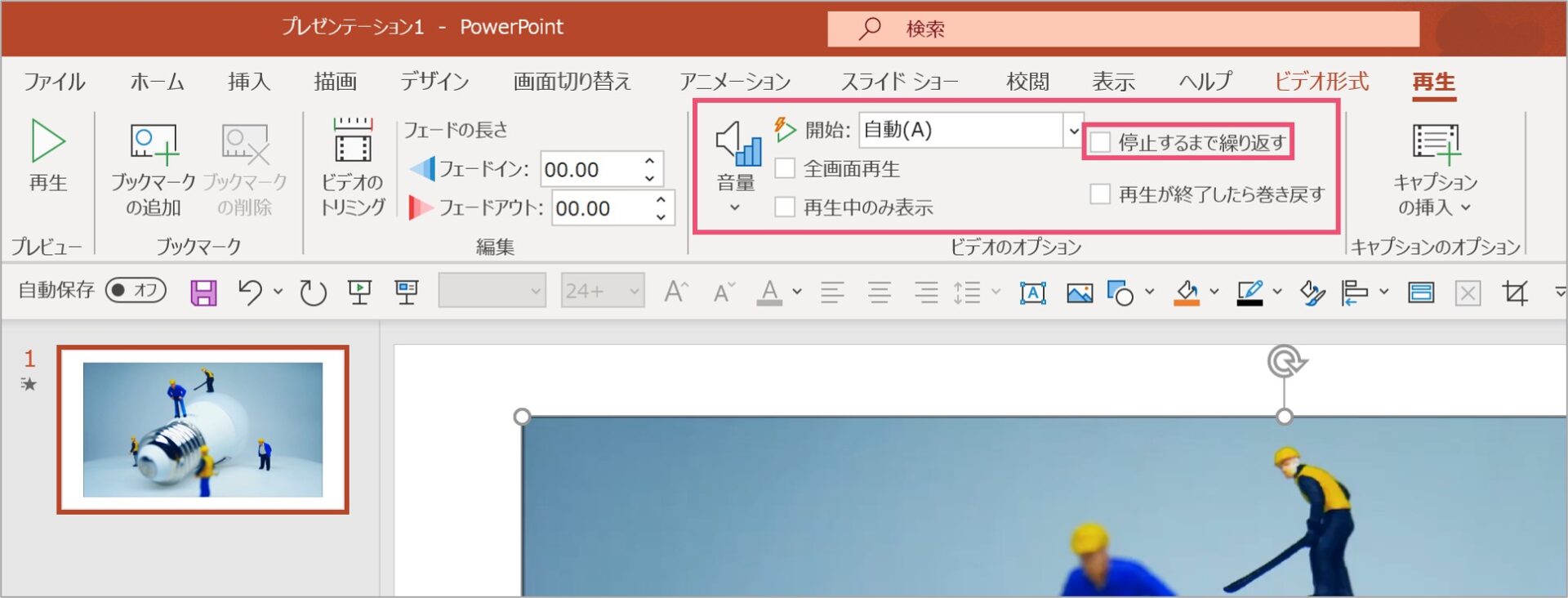Insert a text box
1568x598 pixels.
pyautogui.click(x=1033, y=292)
